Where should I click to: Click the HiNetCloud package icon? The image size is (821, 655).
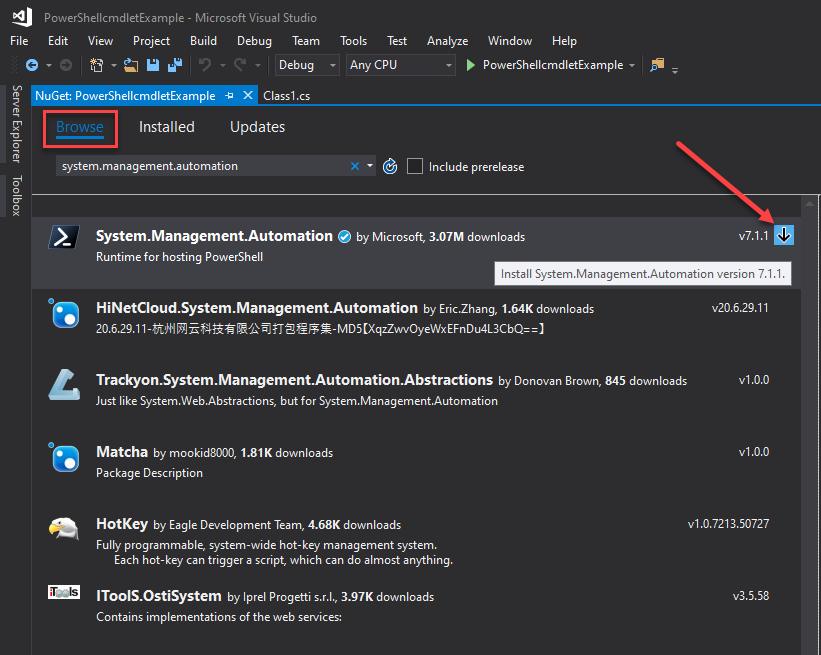click(64, 313)
